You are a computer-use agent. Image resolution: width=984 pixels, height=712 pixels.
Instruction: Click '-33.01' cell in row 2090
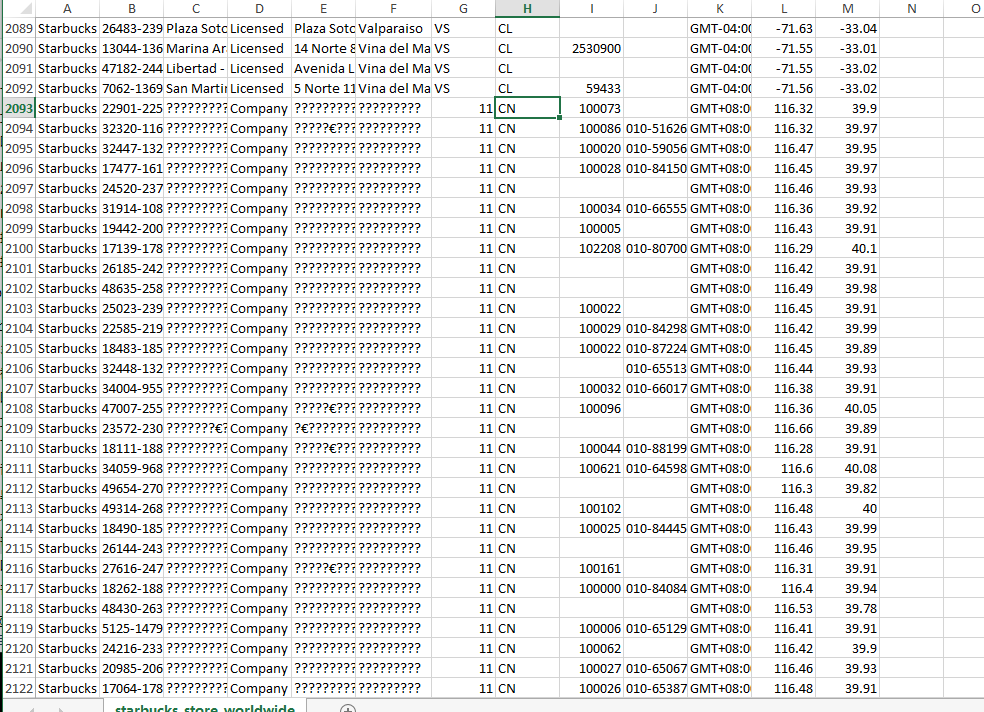(x=847, y=48)
